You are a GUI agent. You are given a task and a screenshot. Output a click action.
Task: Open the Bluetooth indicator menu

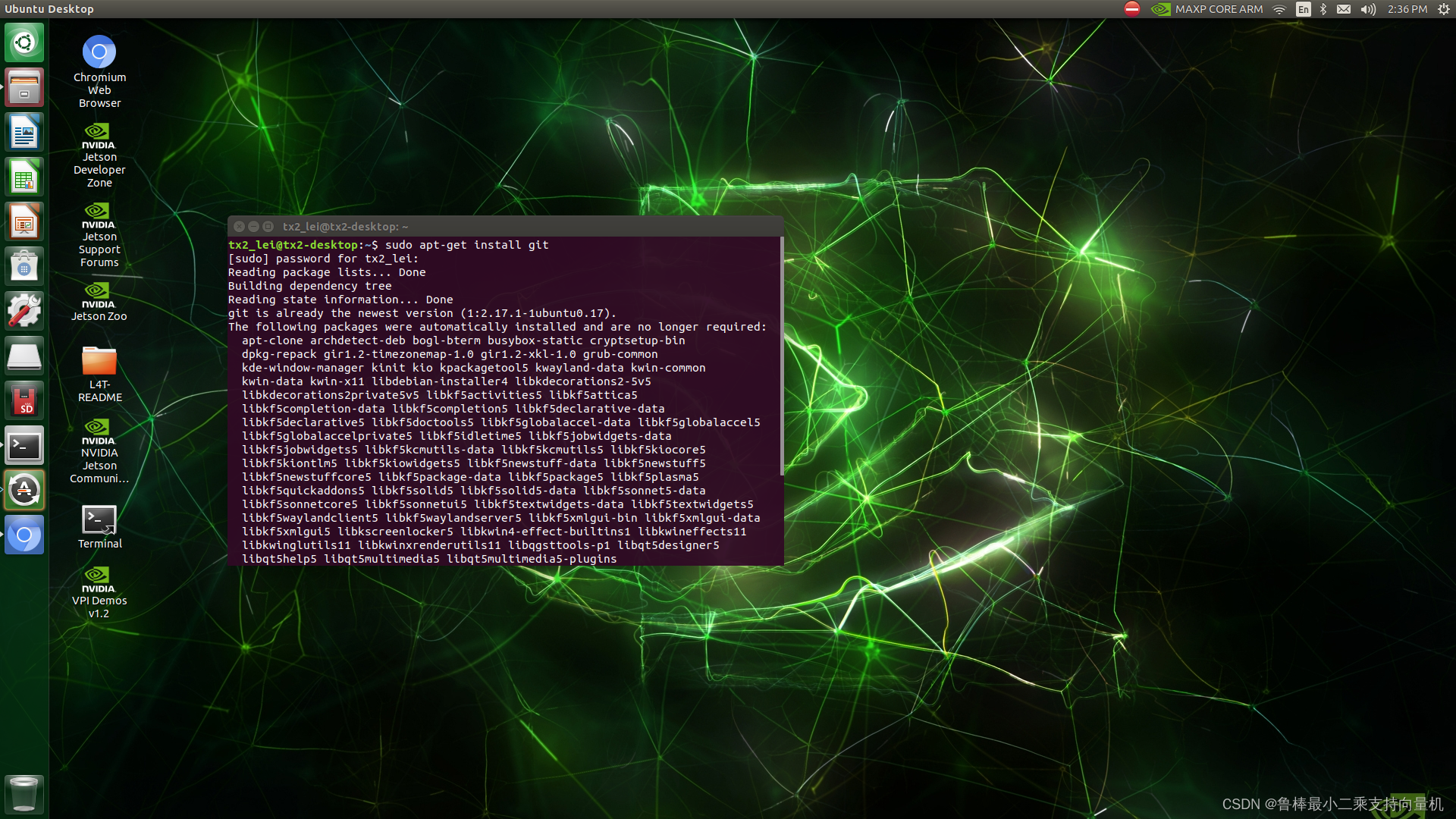(x=1323, y=9)
